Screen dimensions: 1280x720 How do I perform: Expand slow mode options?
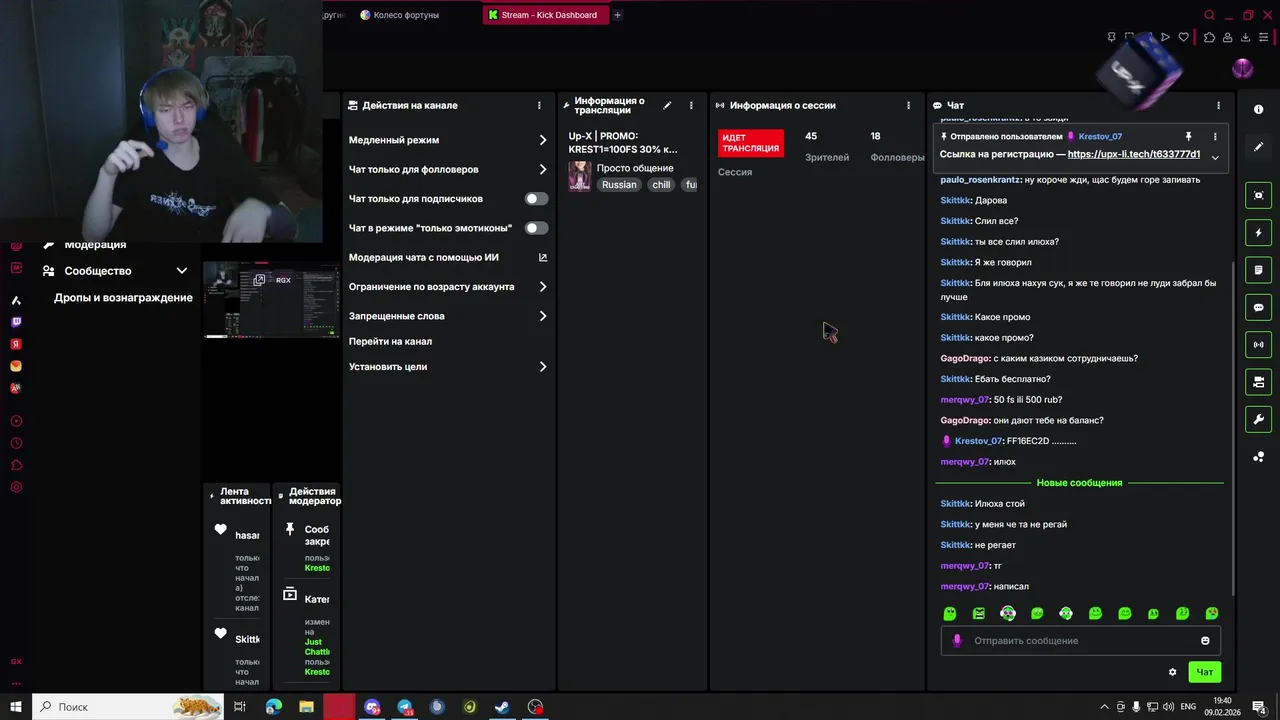[543, 140]
